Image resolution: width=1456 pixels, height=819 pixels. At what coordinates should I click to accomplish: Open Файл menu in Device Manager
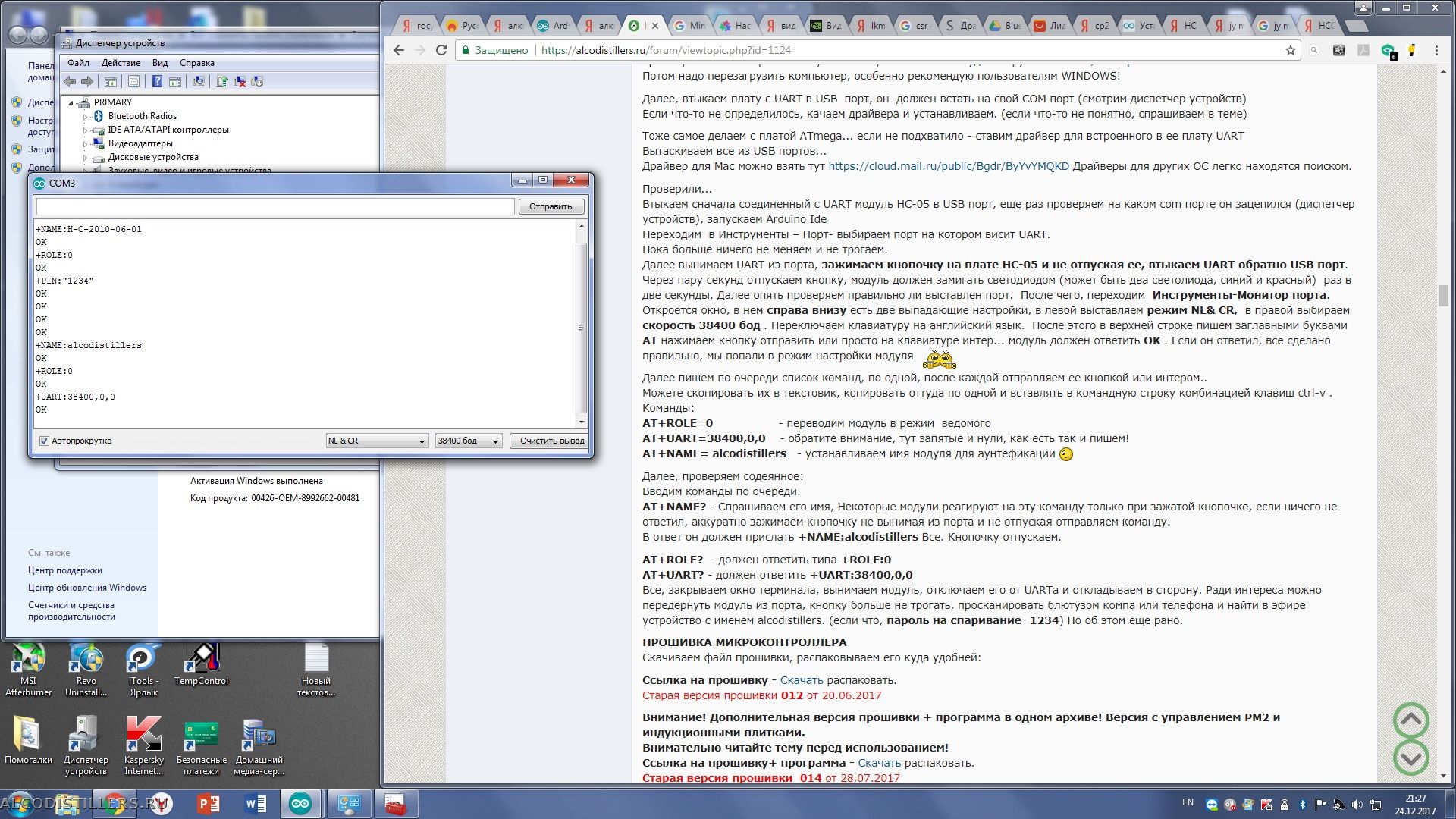coord(78,63)
